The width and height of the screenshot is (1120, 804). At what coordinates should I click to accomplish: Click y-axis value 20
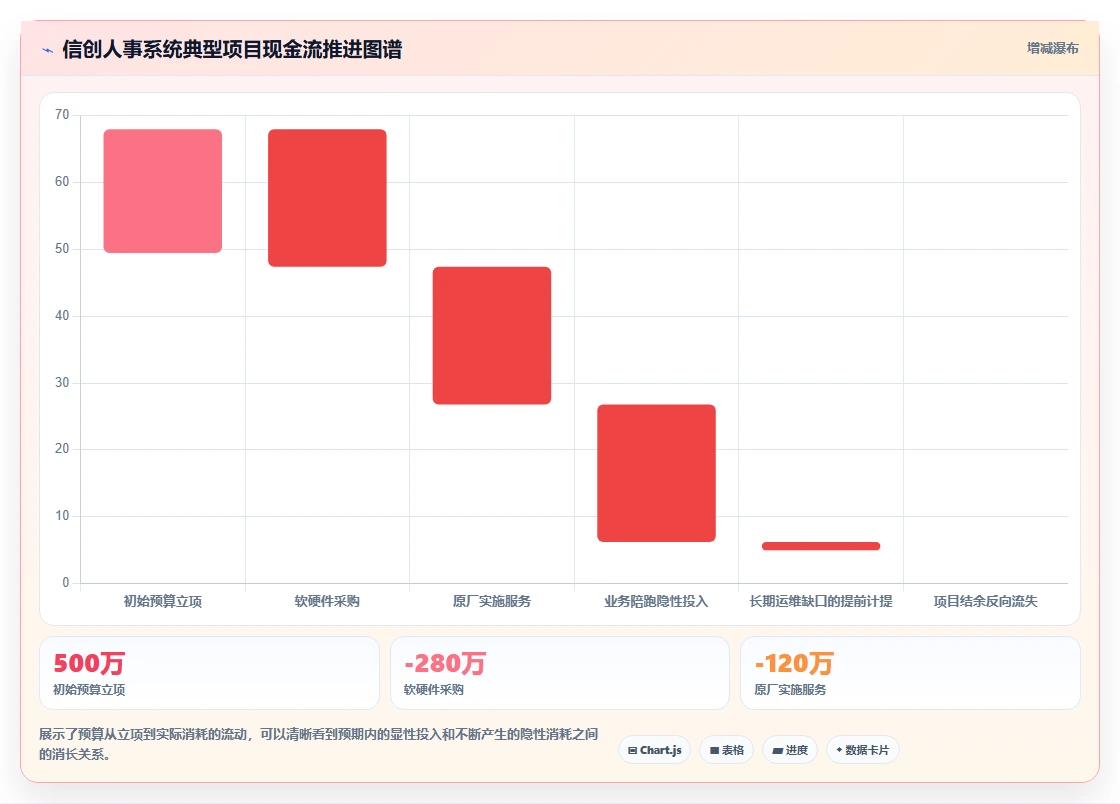pos(62,449)
